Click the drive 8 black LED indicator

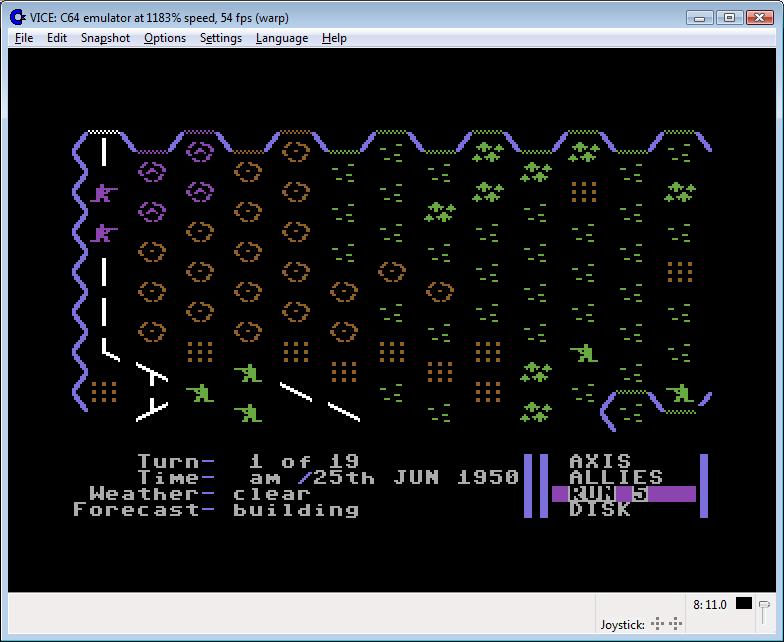[744, 604]
